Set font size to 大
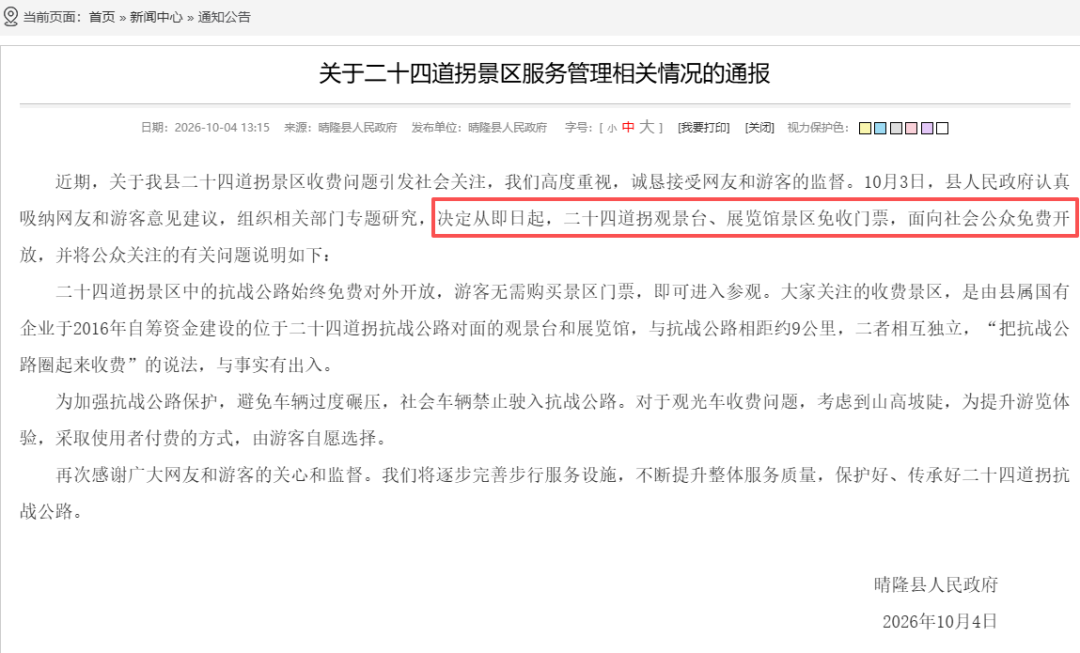1080x653 pixels. pos(646,127)
